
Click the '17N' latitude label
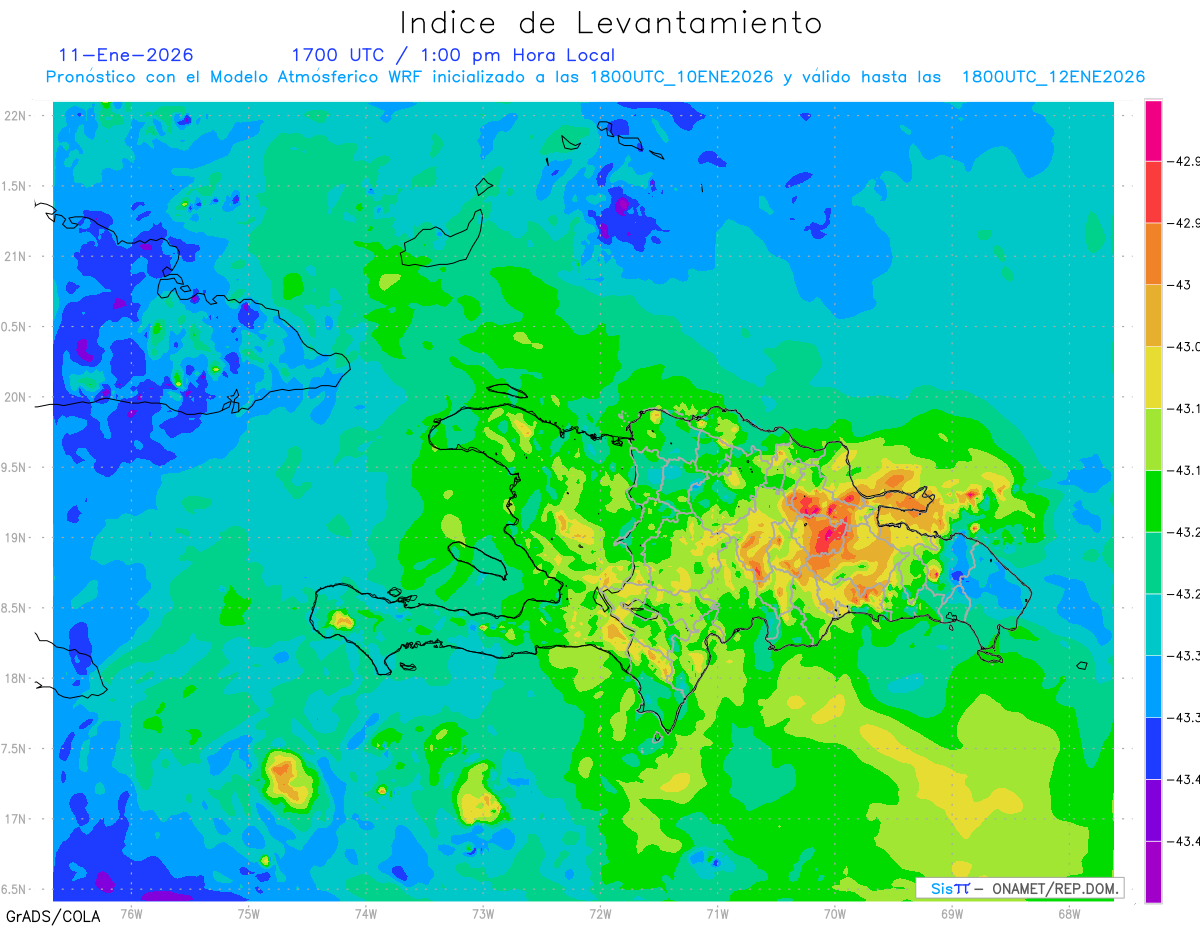point(15,819)
